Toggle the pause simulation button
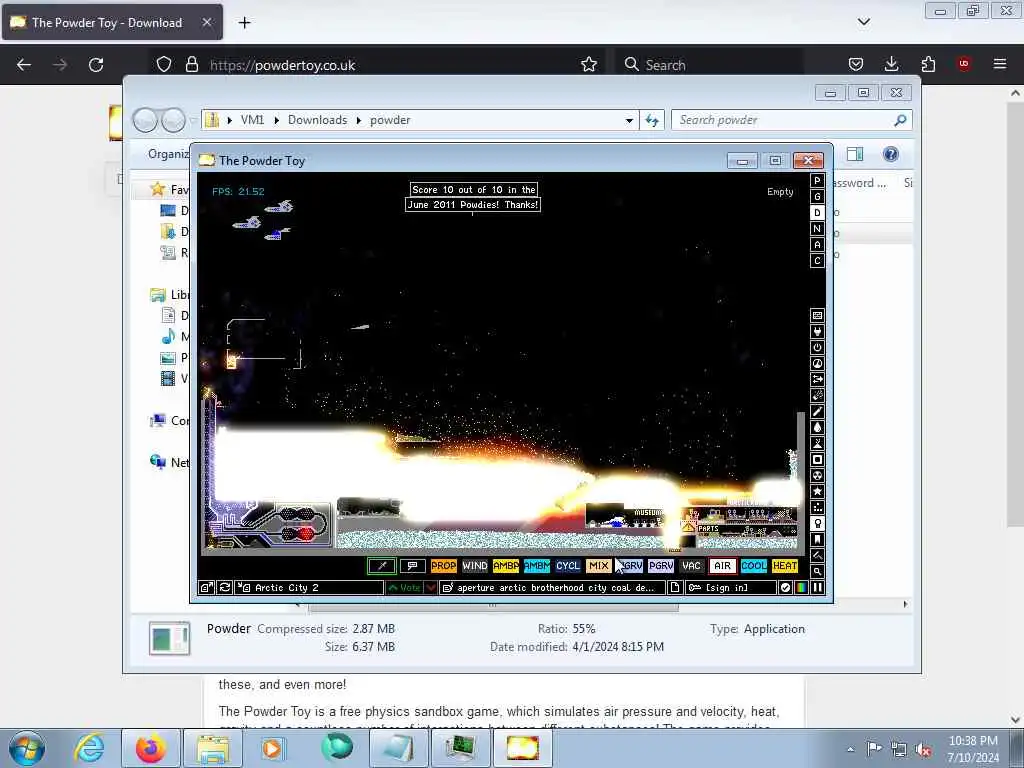The image size is (1024, 768). click(x=817, y=588)
